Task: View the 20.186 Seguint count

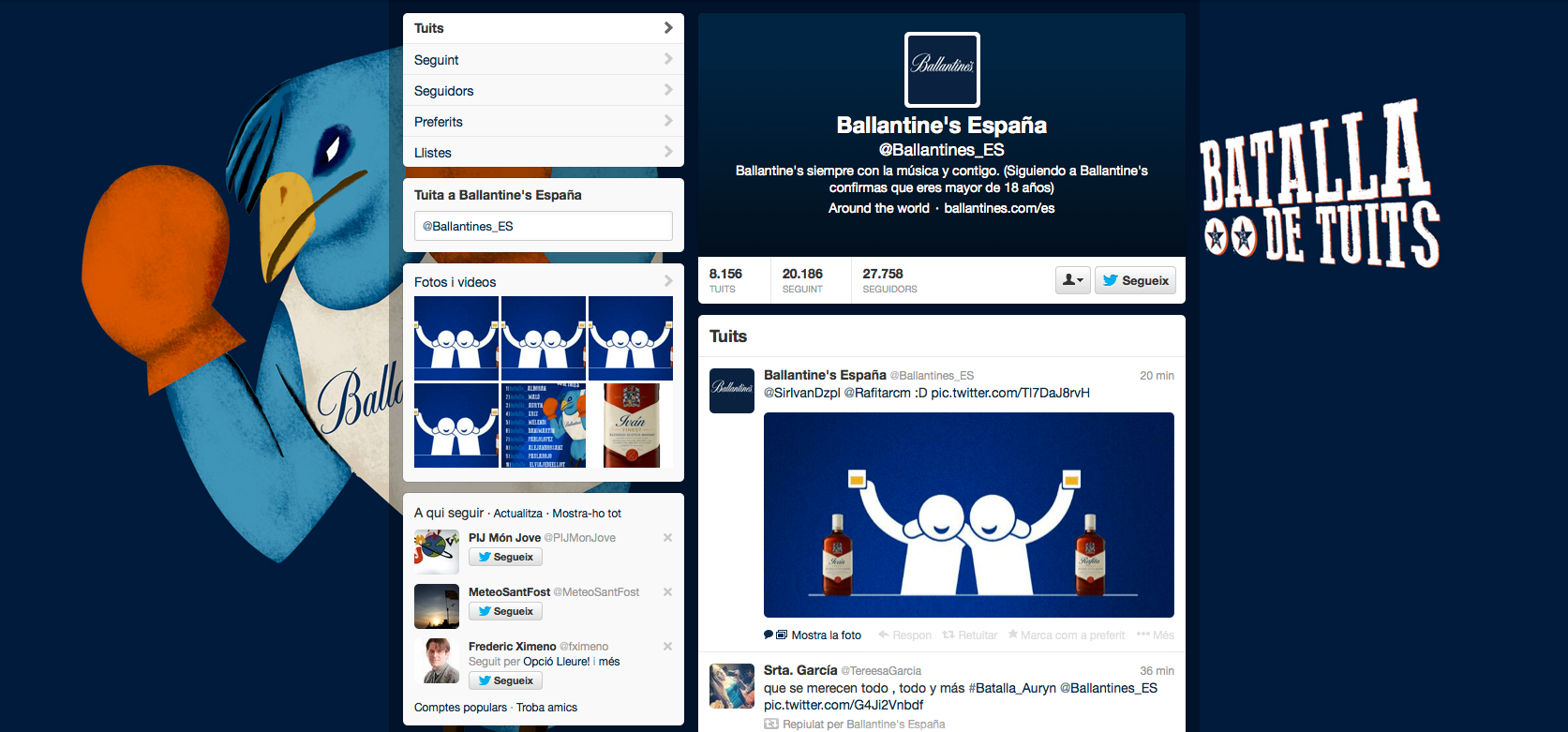Action: (802, 280)
